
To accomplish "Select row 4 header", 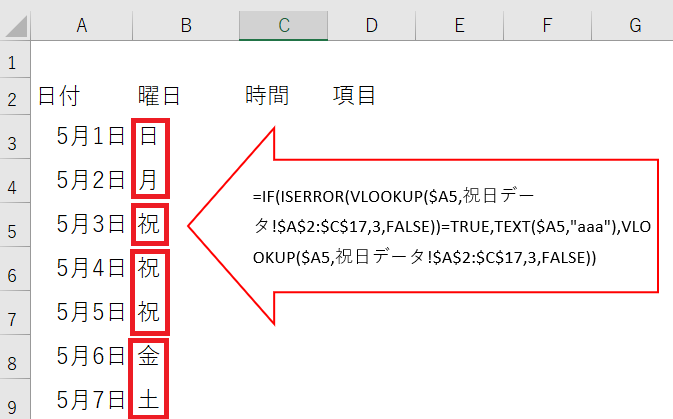I will (x=15, y=181).
